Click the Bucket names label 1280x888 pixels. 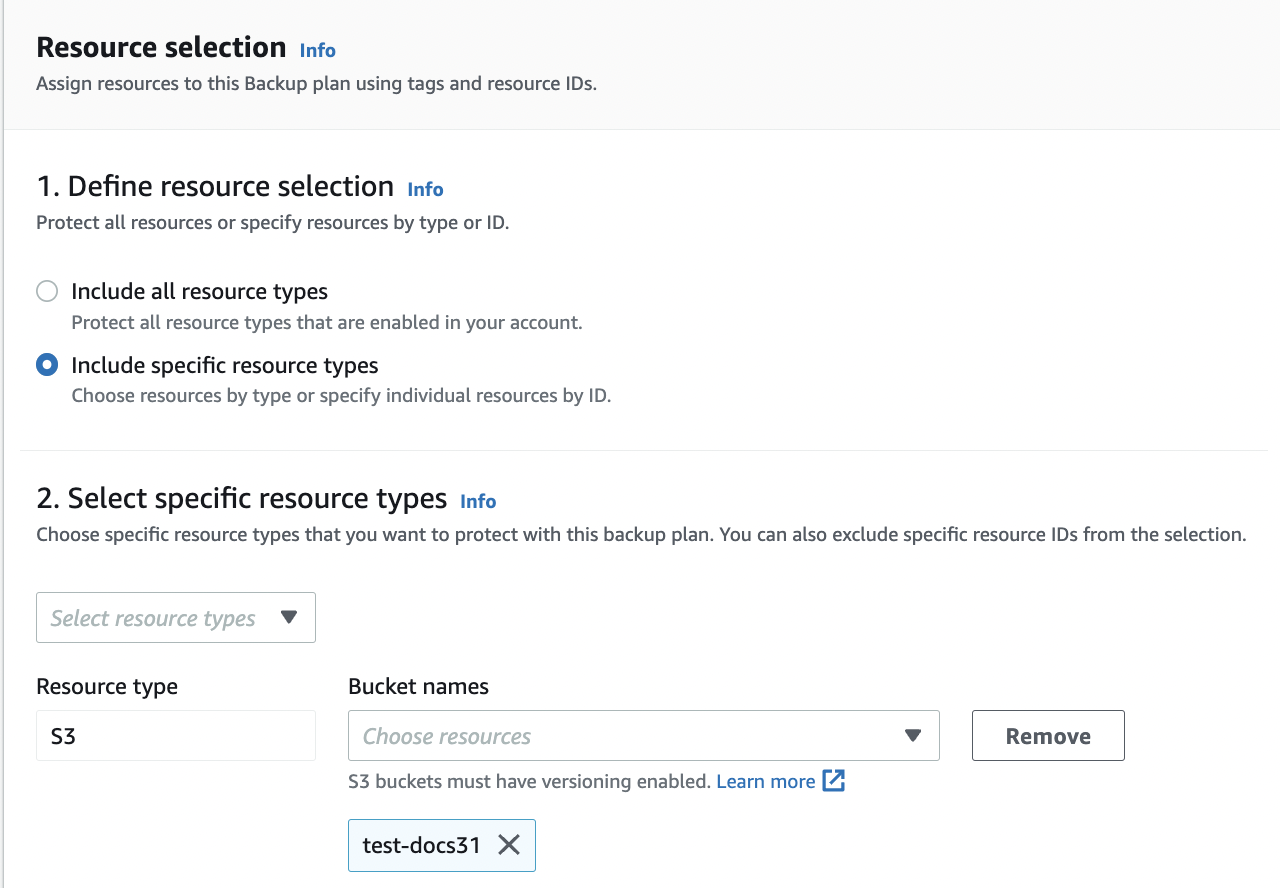pos(418,686)
